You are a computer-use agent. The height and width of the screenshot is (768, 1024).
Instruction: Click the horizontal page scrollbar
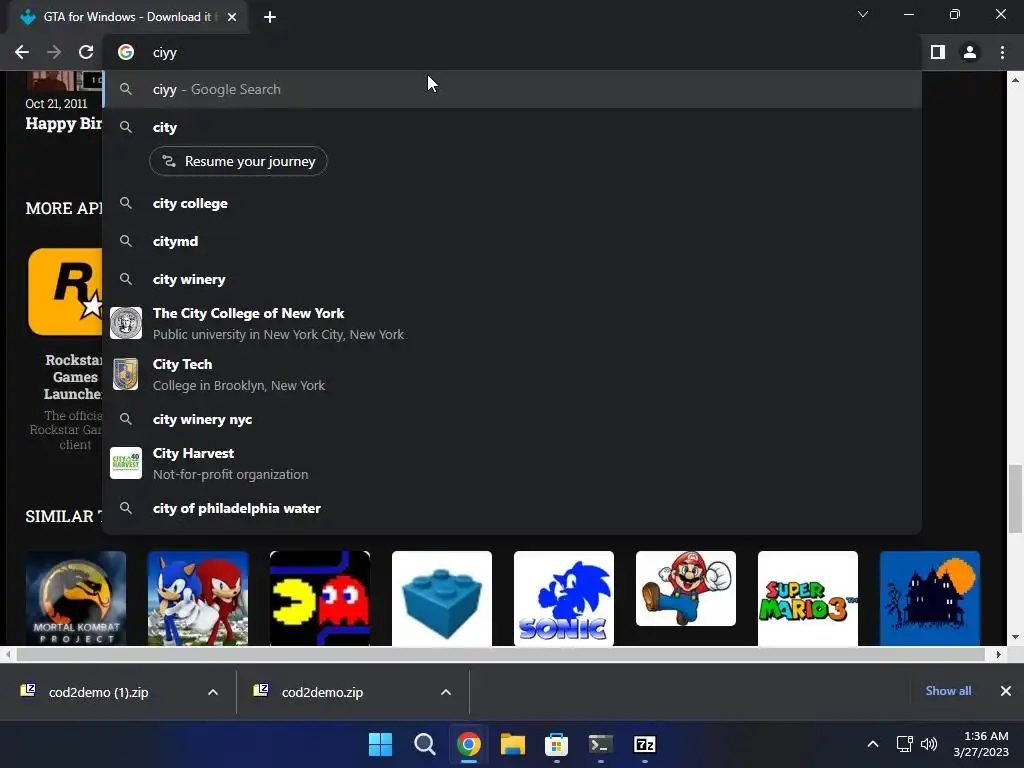501,654
